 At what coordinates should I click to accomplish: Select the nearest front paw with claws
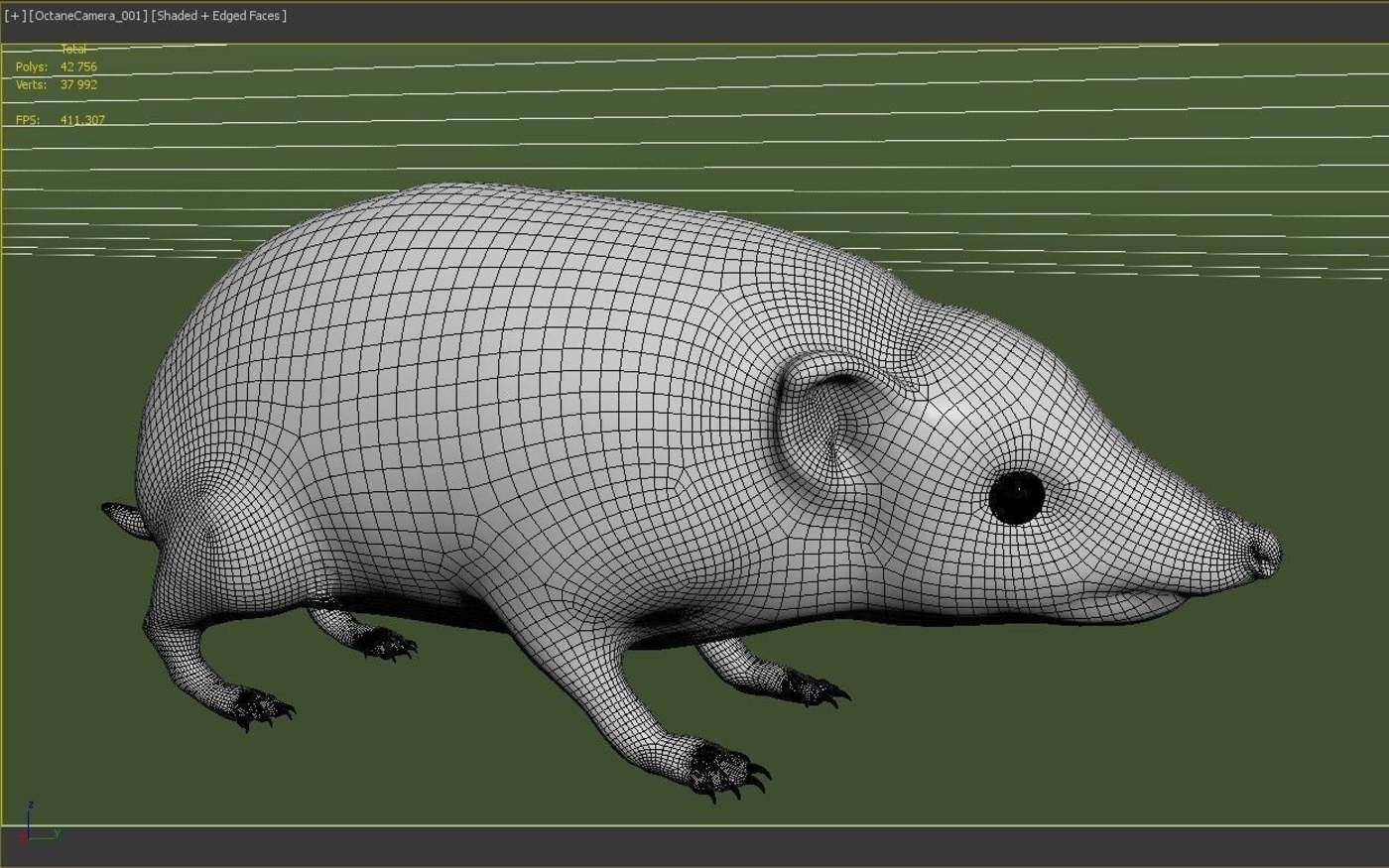coord(727,769)
